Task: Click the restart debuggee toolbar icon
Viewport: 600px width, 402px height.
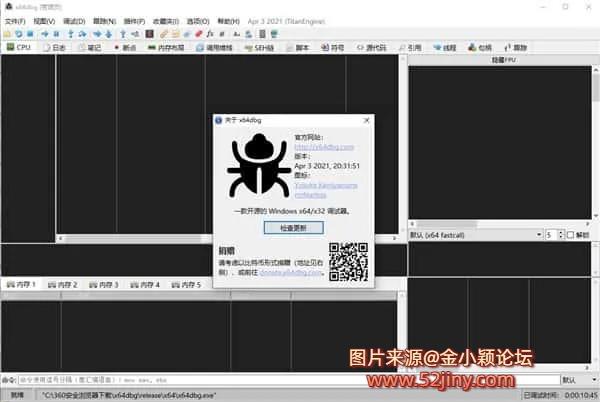Action: pyautogui.click(x=18, y=34)
